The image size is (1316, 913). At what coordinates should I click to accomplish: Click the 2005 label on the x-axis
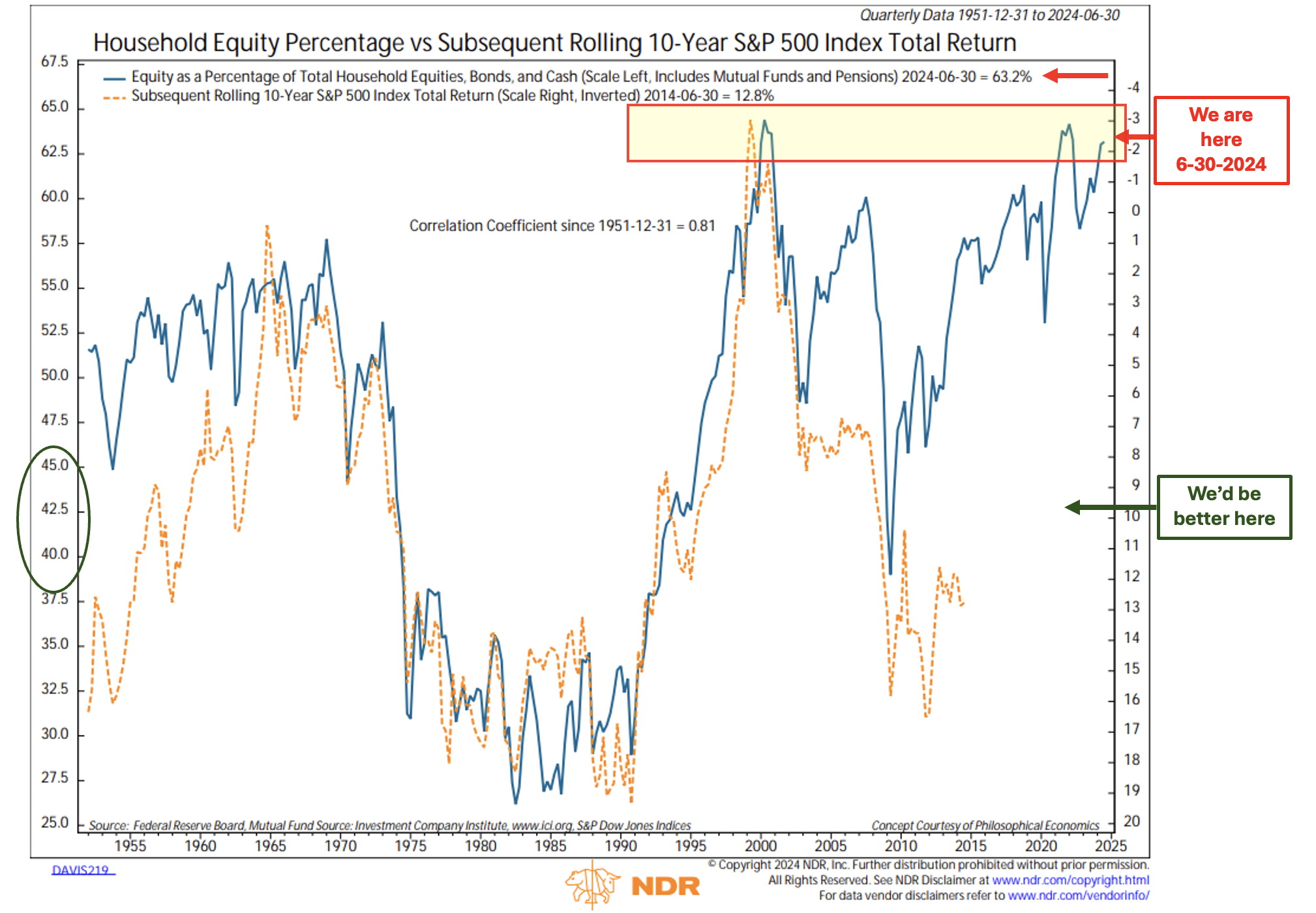coord(831,846)
